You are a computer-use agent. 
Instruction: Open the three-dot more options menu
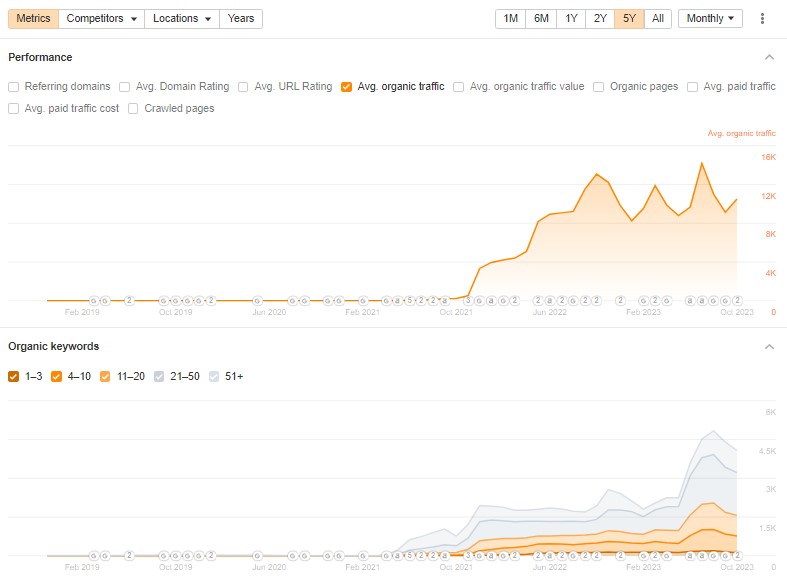click(x=762, y=19)
